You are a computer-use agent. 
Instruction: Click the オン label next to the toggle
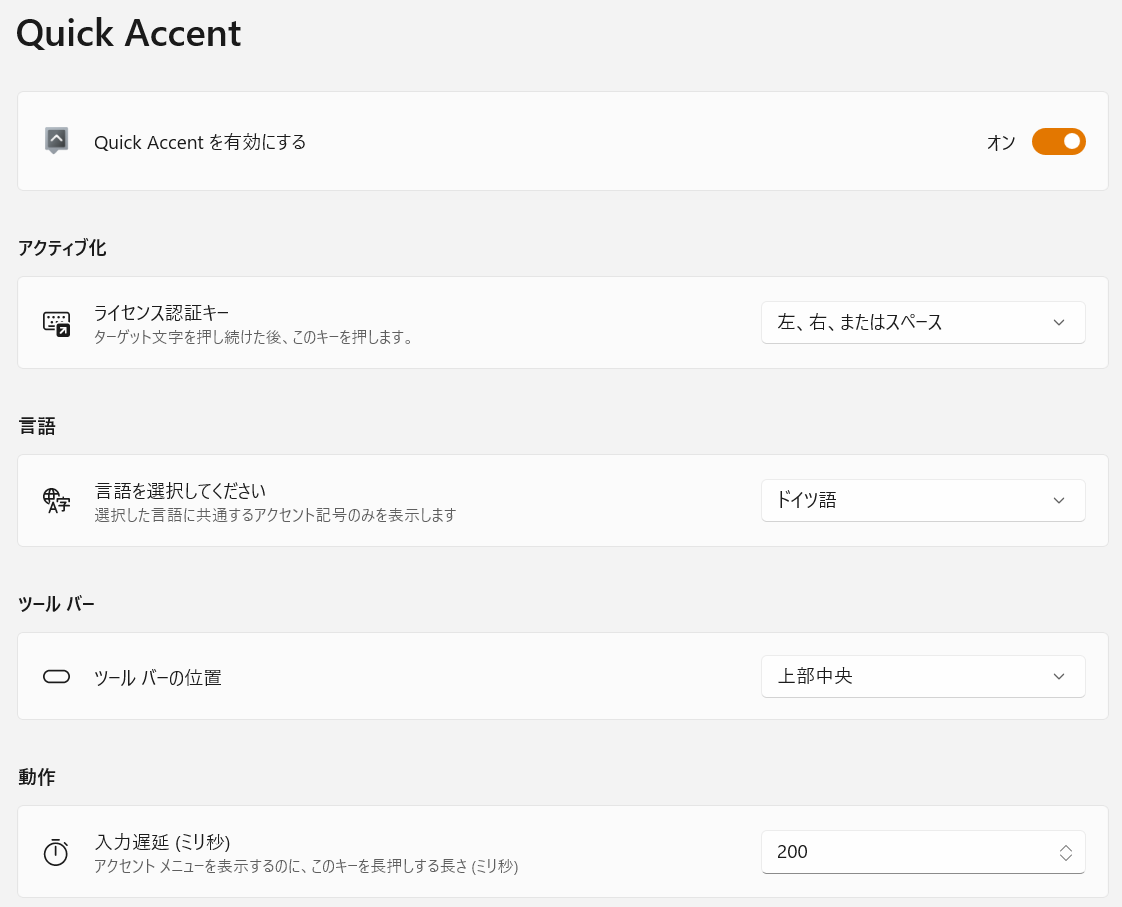point(1000,143)
